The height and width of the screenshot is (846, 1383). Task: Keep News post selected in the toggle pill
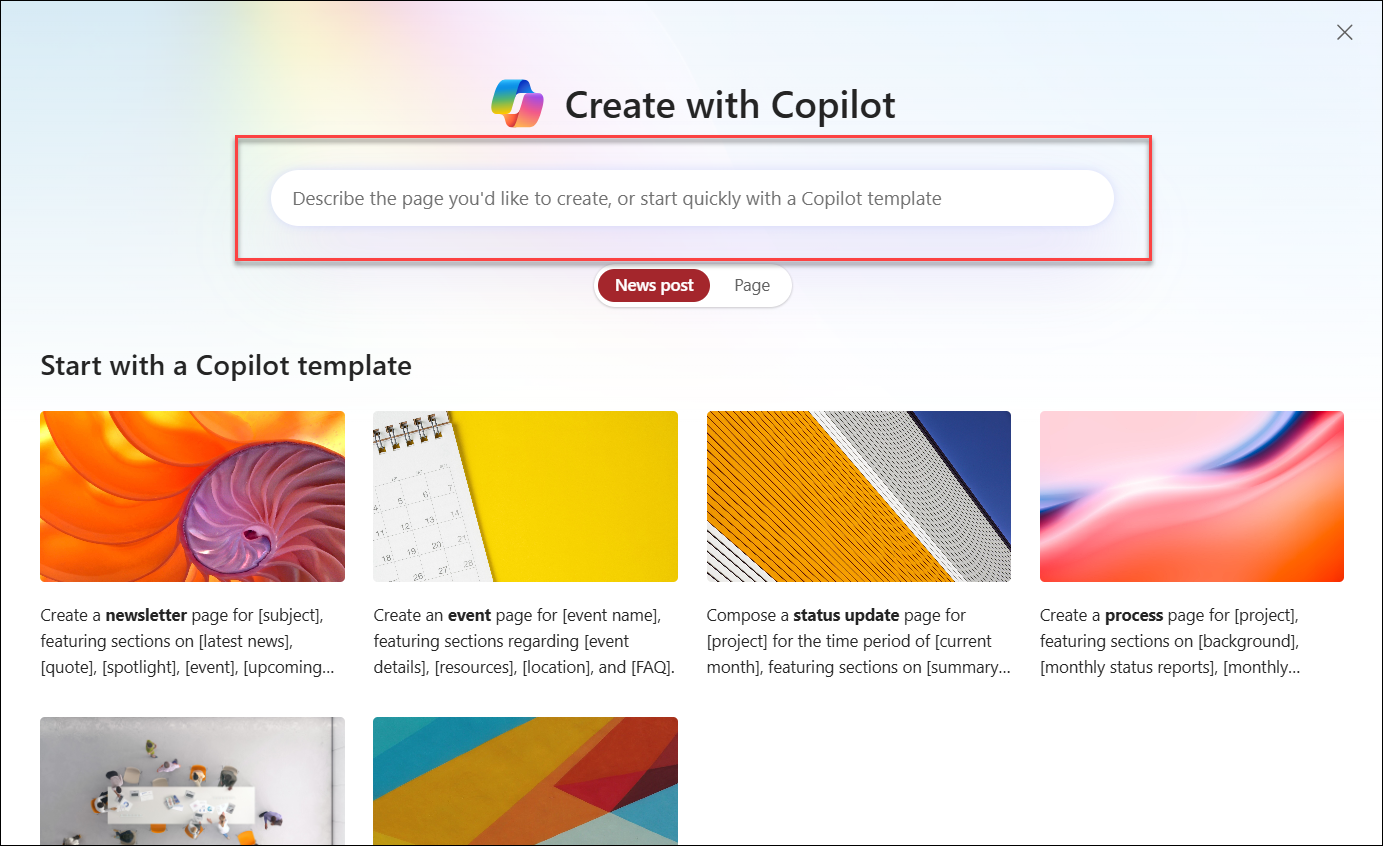[x=653, y=285]
